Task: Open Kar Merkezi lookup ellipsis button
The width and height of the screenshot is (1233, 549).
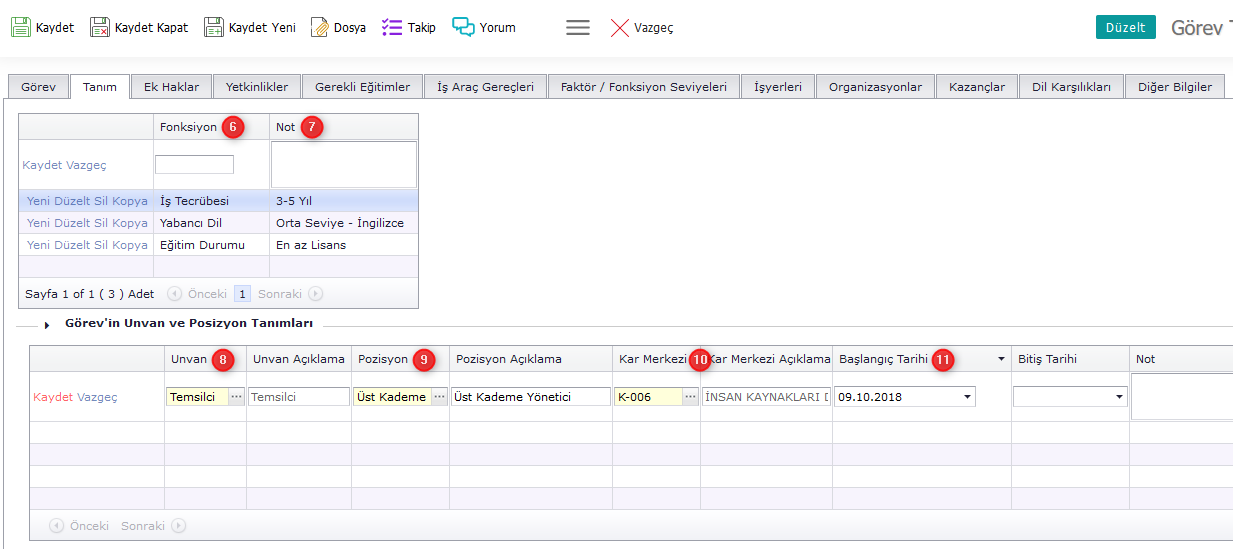Action: (690, 397)
